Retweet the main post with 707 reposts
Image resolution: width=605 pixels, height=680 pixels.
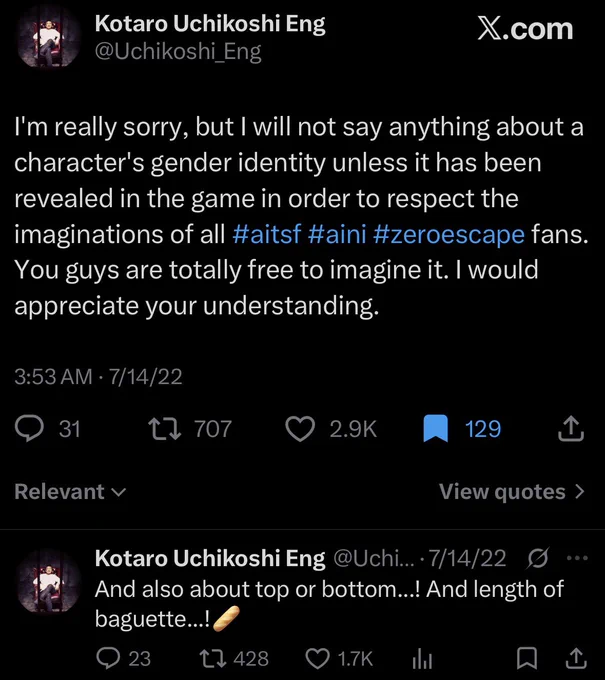tap(164, 428)
